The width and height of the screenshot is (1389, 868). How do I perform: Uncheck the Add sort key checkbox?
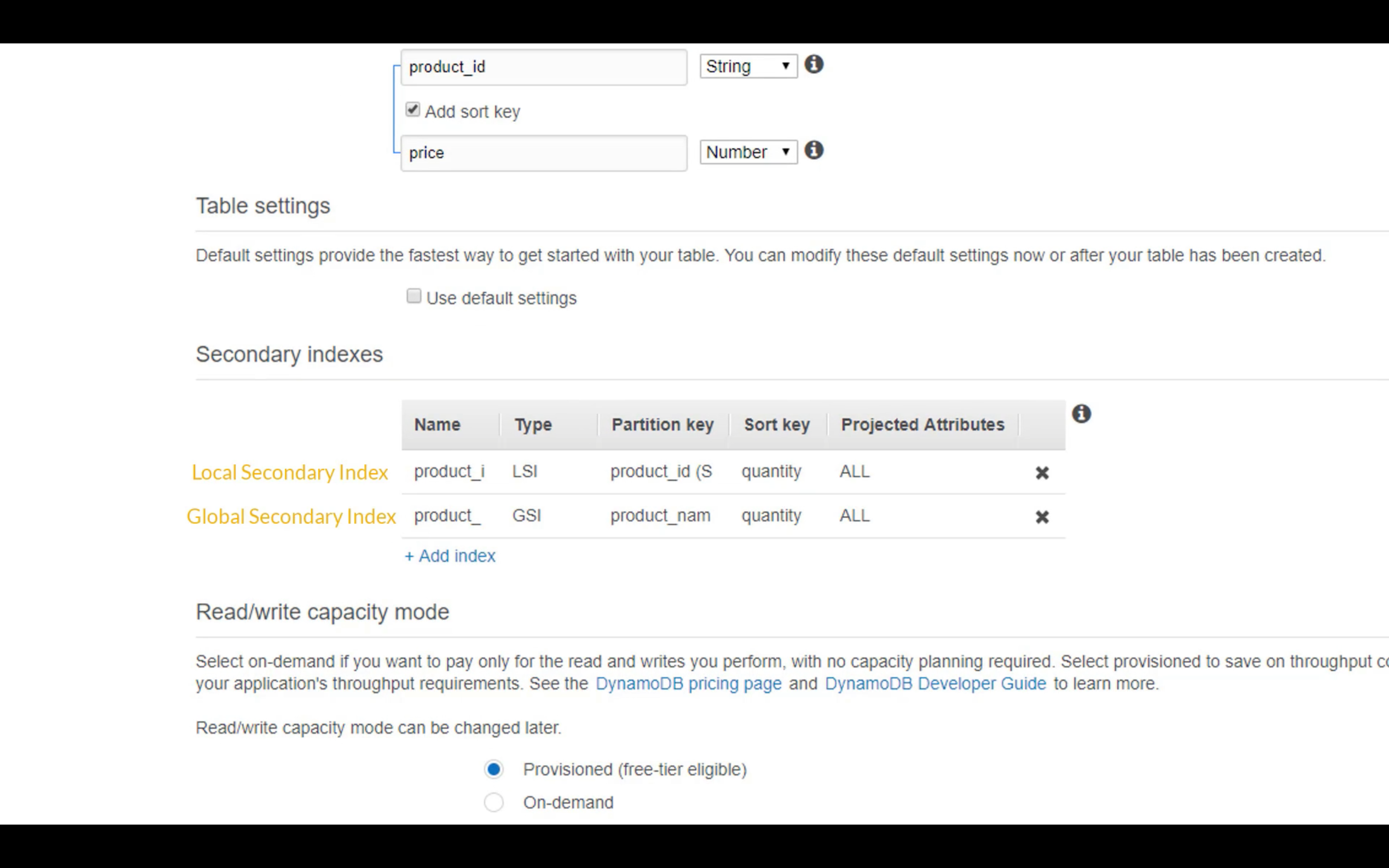point(413,110)
